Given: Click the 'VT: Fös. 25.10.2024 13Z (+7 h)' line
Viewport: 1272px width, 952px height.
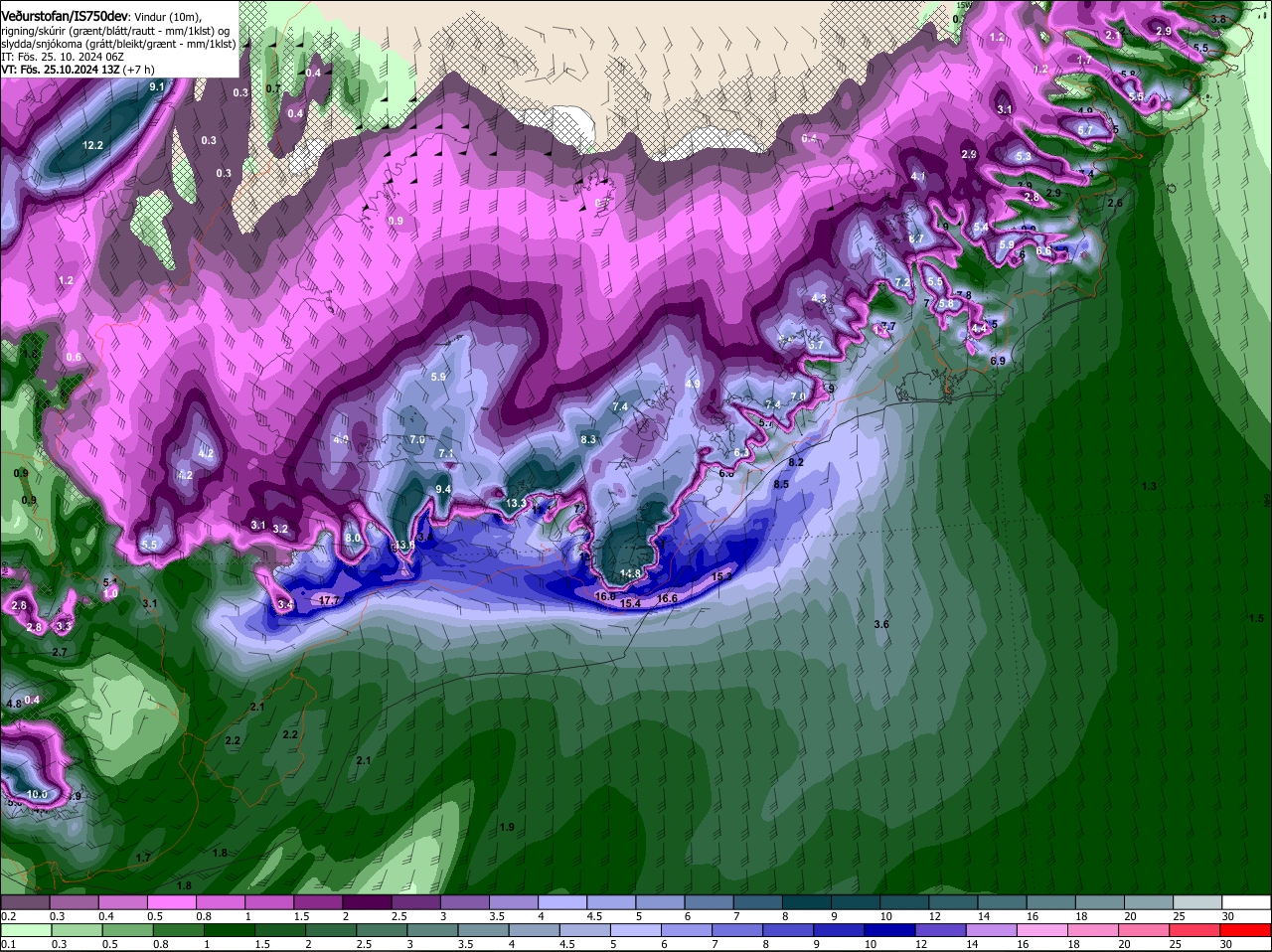Looking at the screenshot, I should [x=78, y=71].
